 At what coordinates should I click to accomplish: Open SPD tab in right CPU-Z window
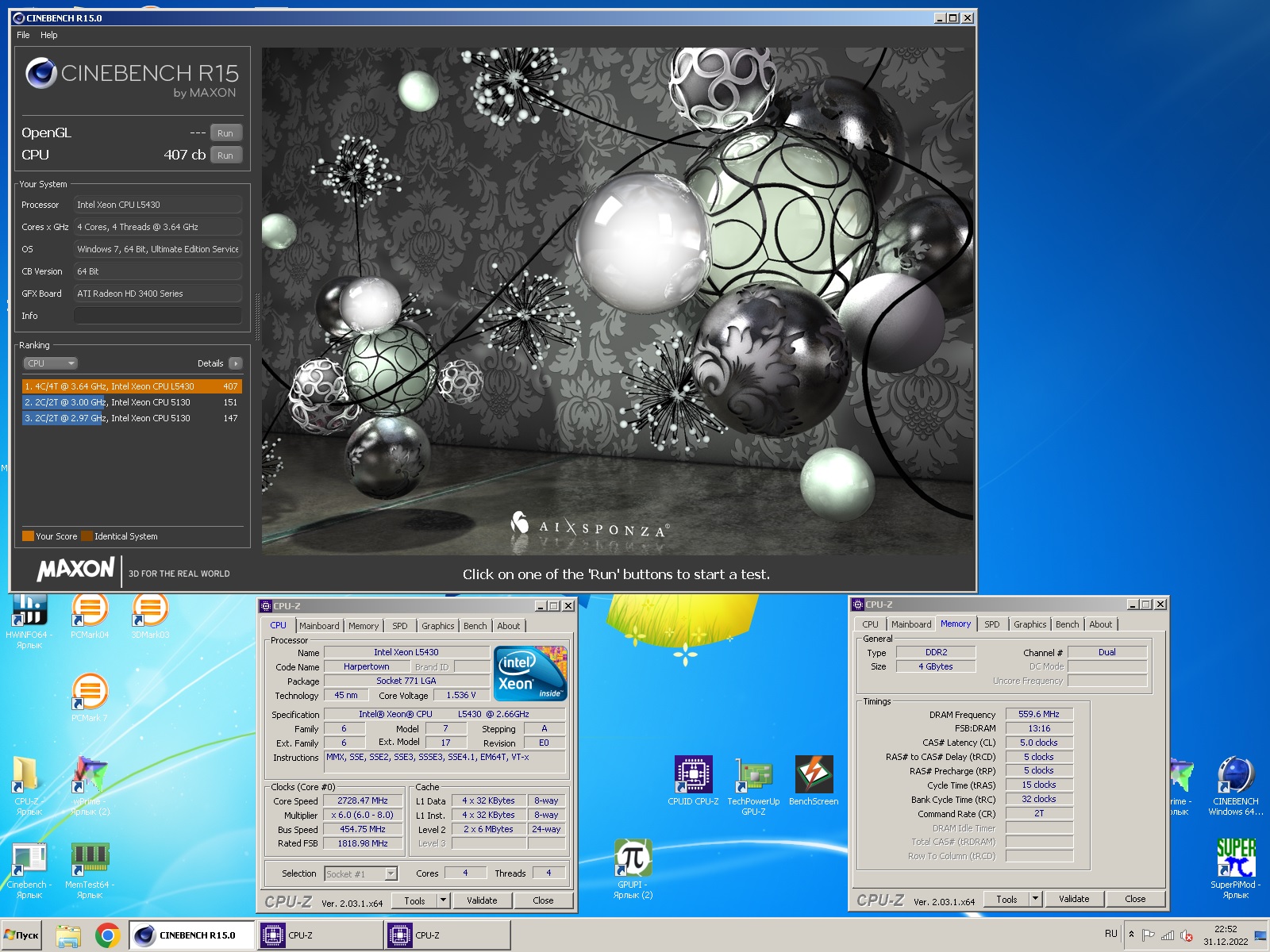pos(992,624)
